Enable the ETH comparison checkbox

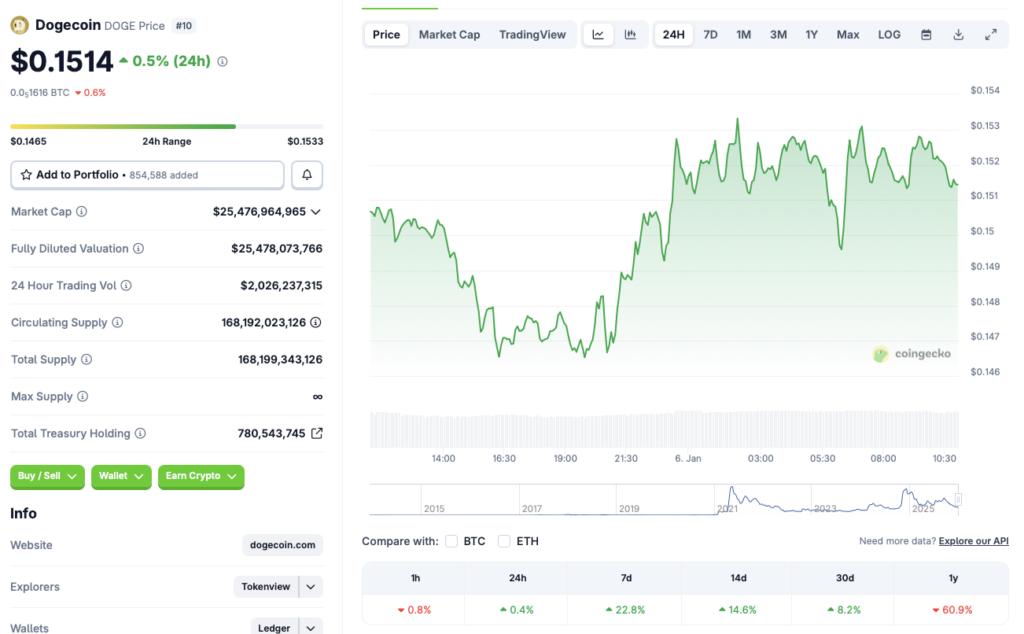click(504, 540)
